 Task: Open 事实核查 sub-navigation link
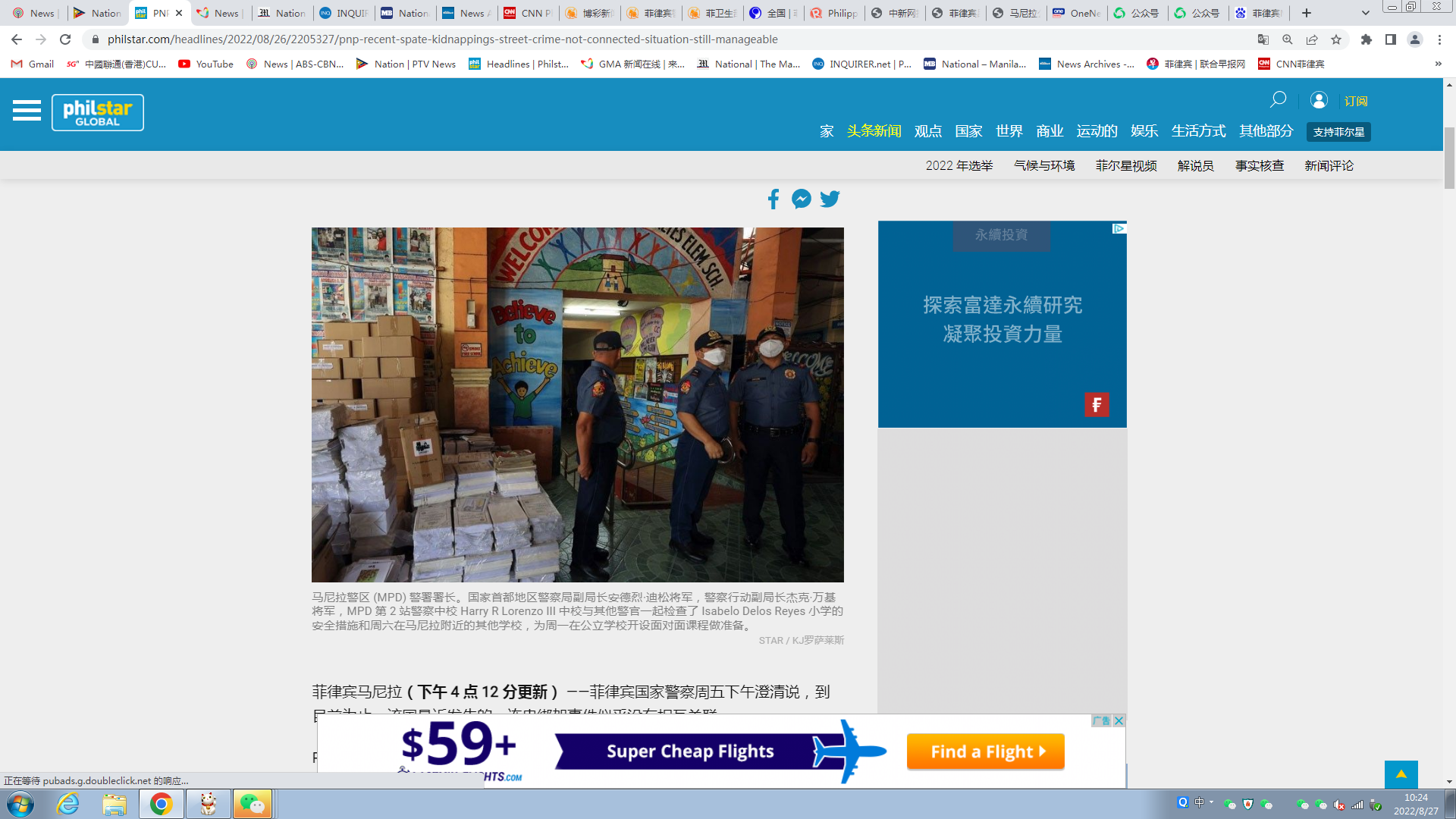[x=1259, y=165]
